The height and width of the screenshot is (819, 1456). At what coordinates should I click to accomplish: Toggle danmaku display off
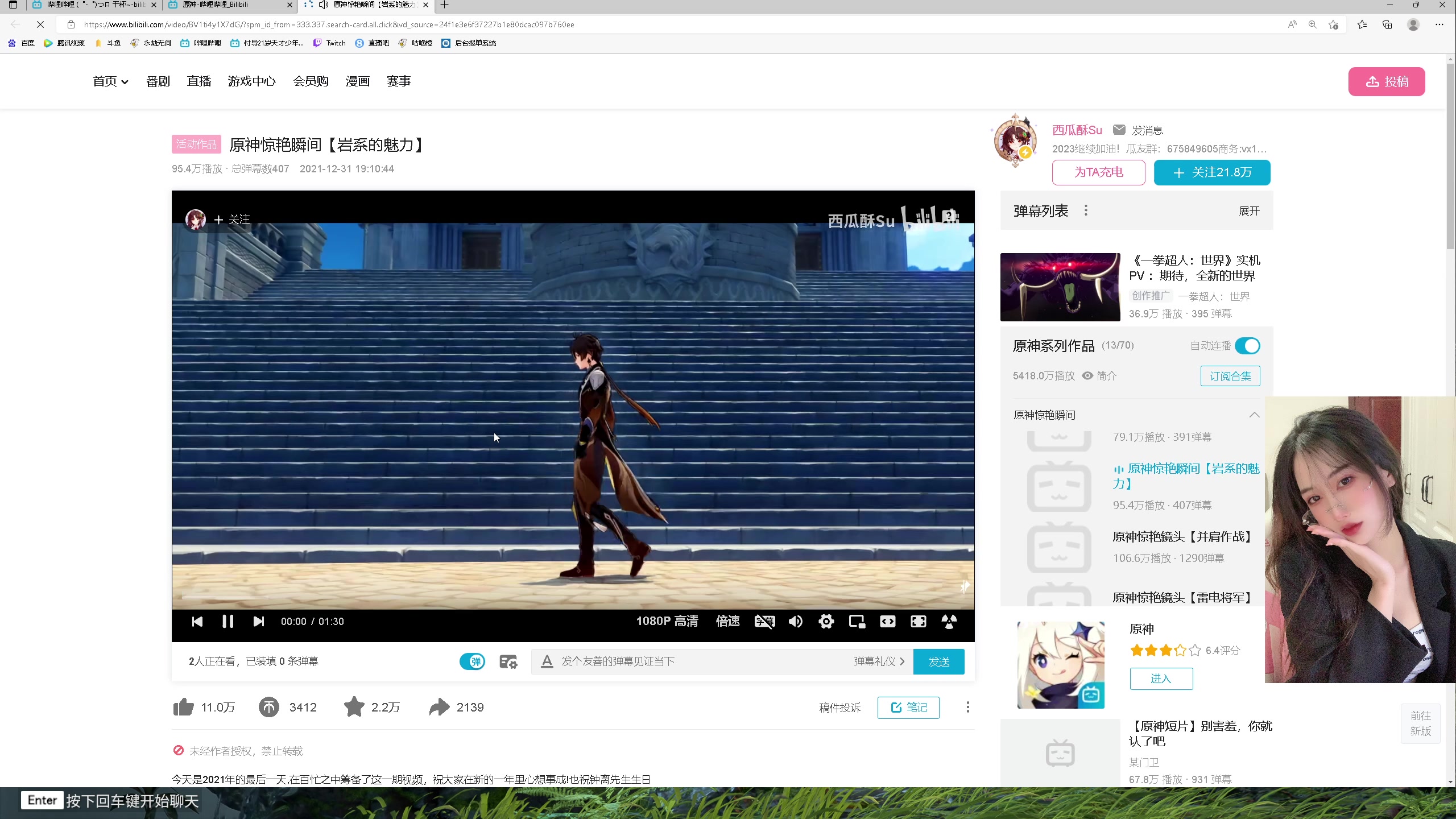[472, 661]
